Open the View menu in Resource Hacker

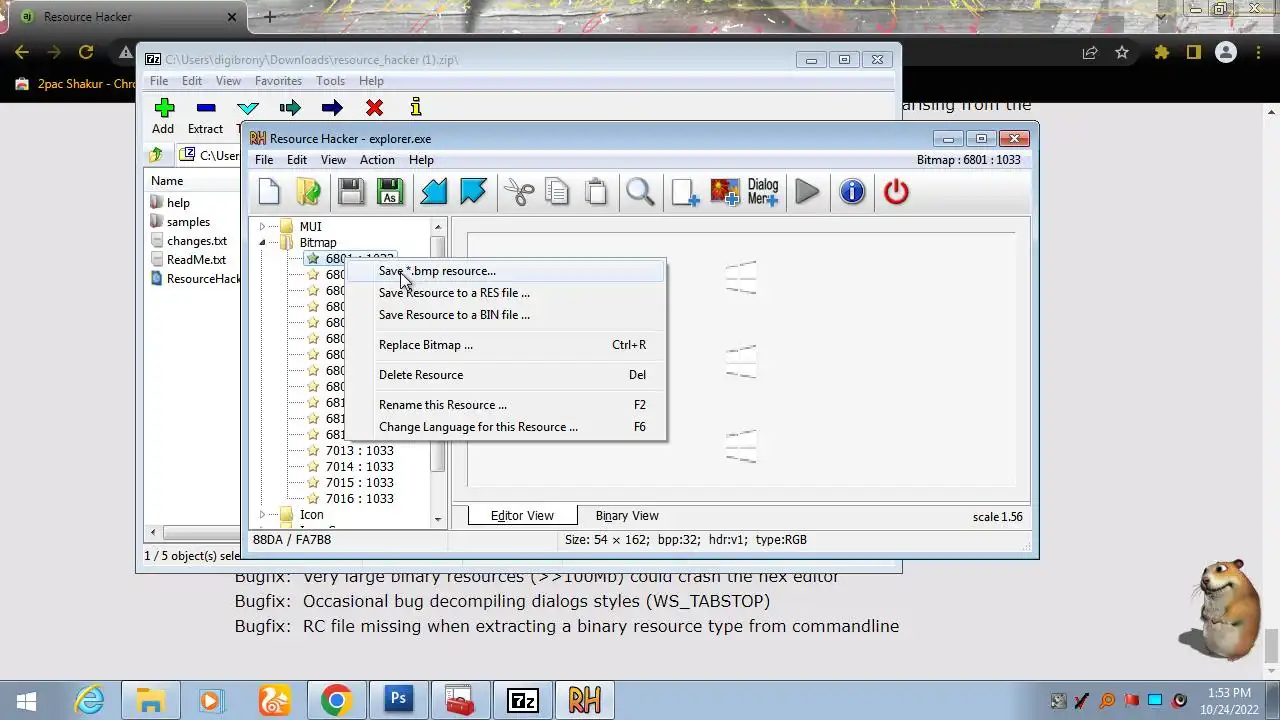[333, 160]
